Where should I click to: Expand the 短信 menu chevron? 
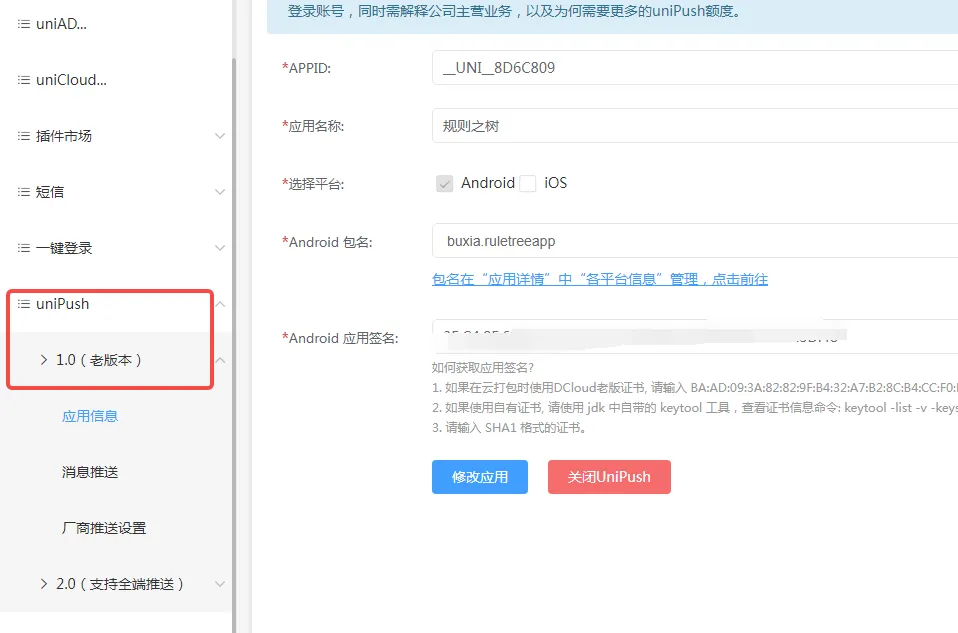[220, 192]
